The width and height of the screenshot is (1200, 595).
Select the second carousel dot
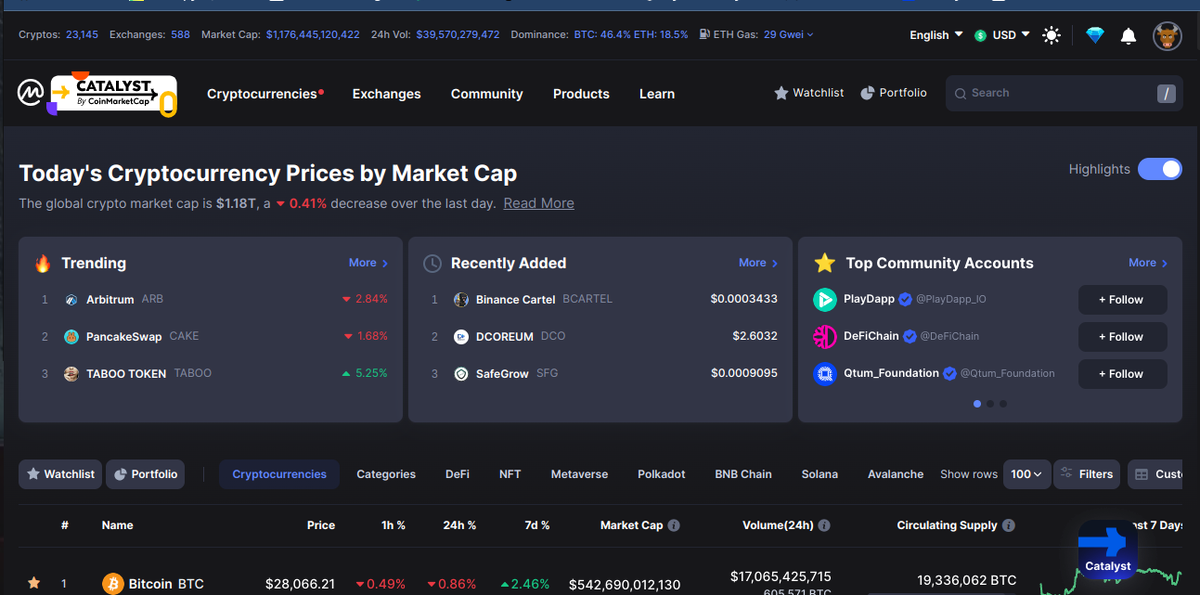(x=990, y=404)
